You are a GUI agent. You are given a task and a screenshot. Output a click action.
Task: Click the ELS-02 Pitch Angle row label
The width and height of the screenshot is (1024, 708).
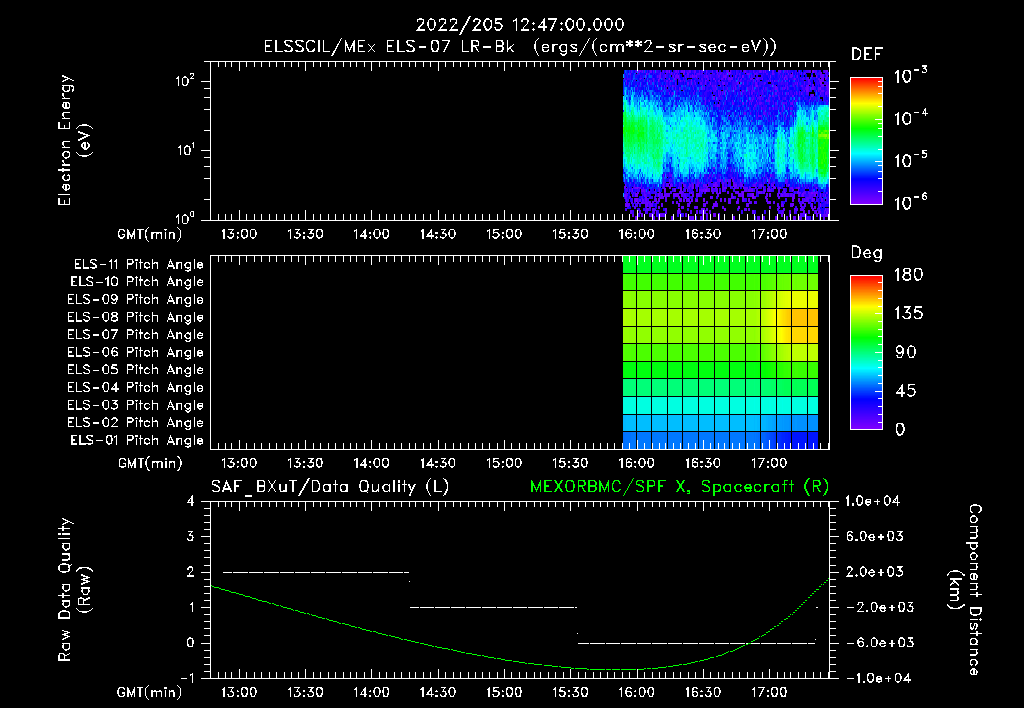click(135, 423)
